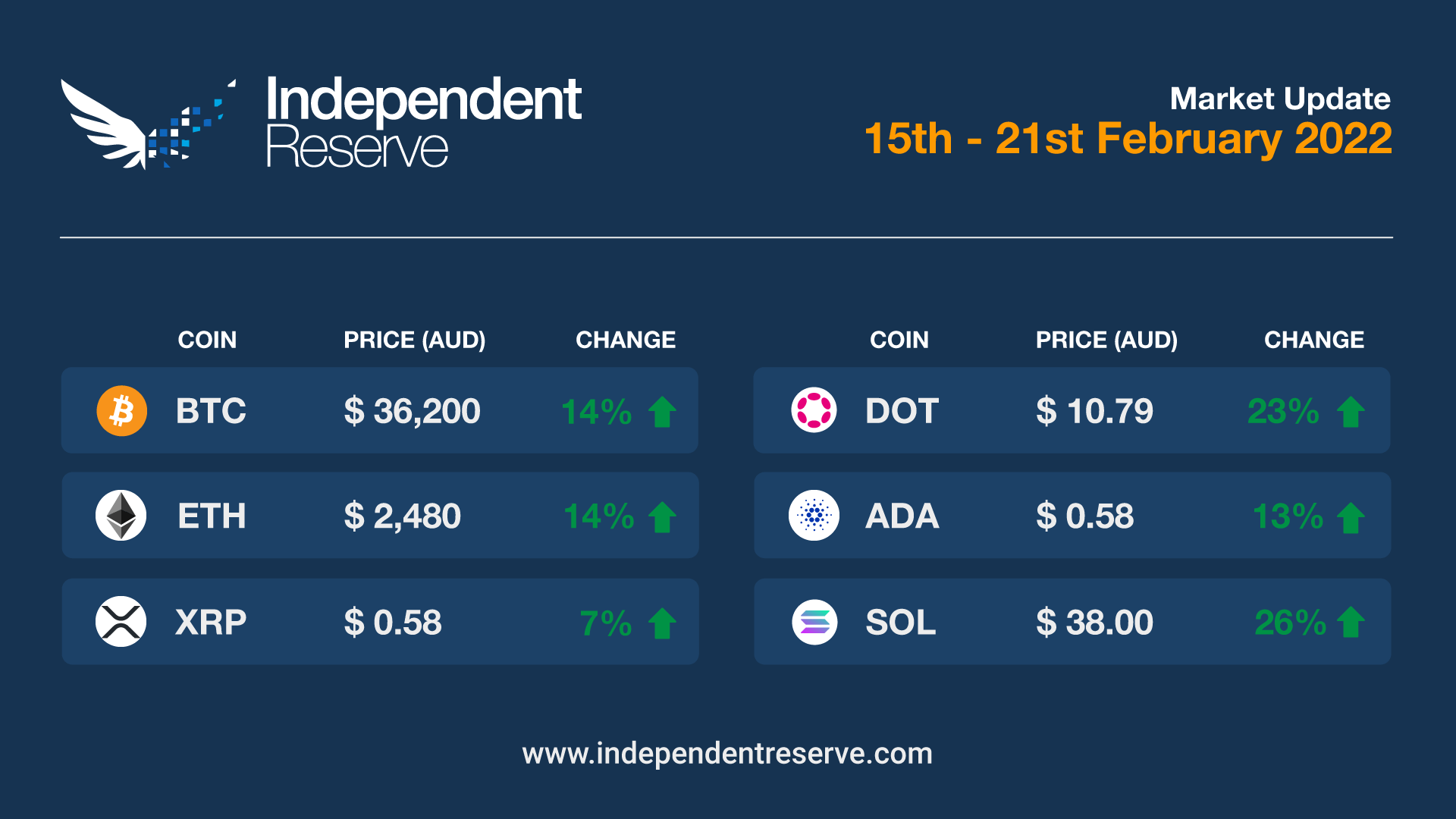This screenshot has height=819, width=1456.
Task: Click the Bitcoin BTC coin icon
Action: point(121,411)
